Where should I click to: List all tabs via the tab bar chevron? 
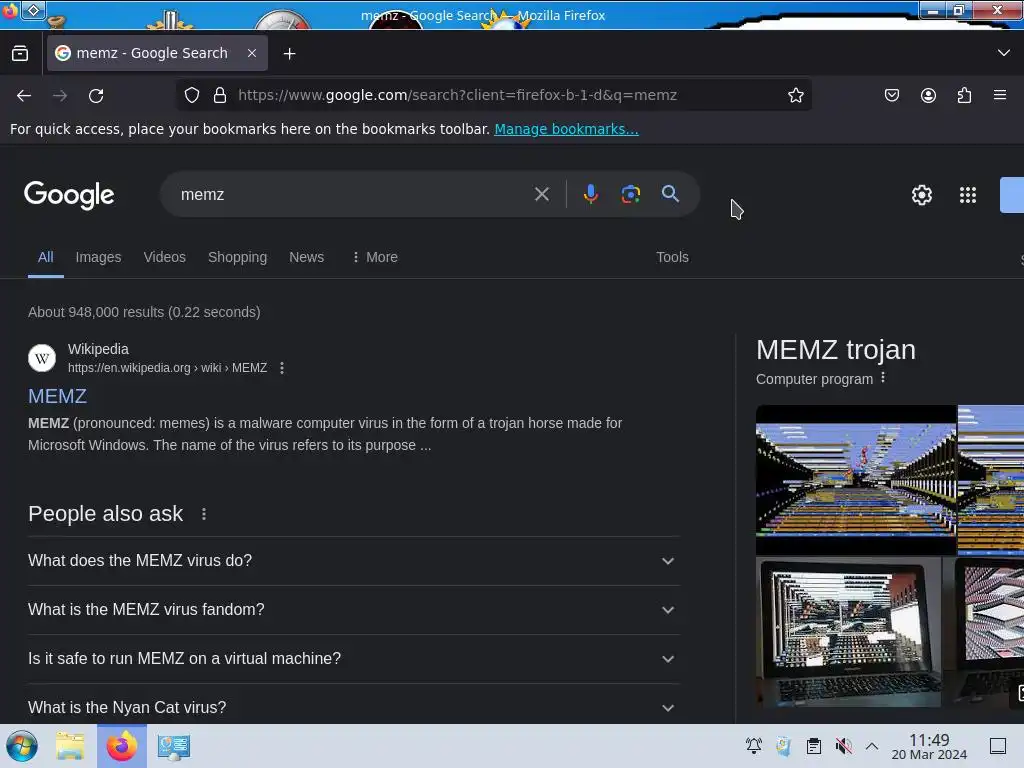coord(1004,53)
